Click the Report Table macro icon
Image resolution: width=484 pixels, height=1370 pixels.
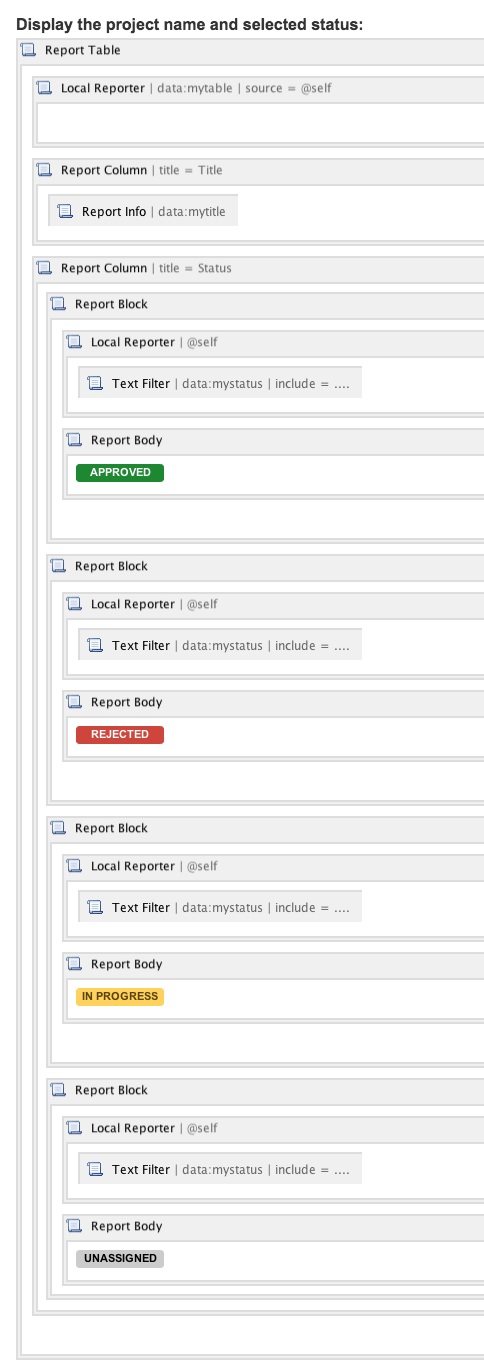coord(29,50)
